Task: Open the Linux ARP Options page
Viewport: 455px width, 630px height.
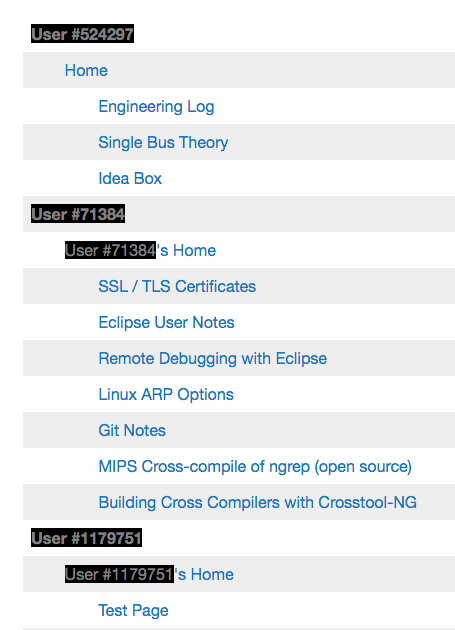Action: pos(166,395)
